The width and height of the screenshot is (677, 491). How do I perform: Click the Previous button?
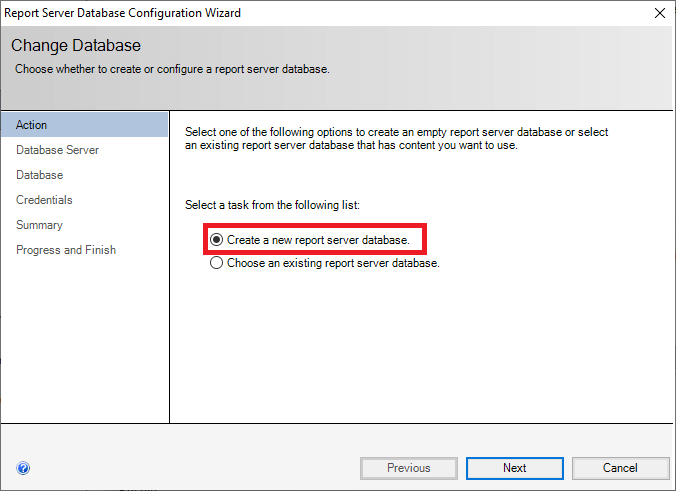[x=408, y=468]
